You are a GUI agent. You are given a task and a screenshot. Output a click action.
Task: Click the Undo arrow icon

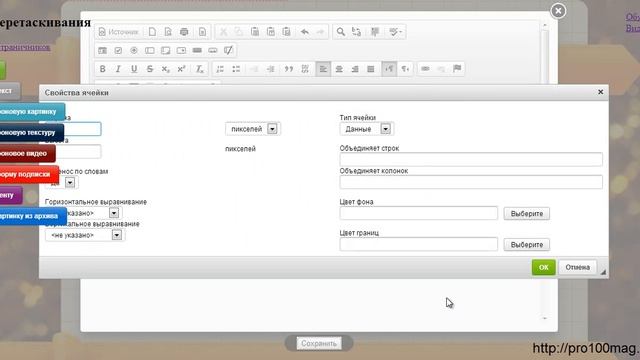pos(304,32)
